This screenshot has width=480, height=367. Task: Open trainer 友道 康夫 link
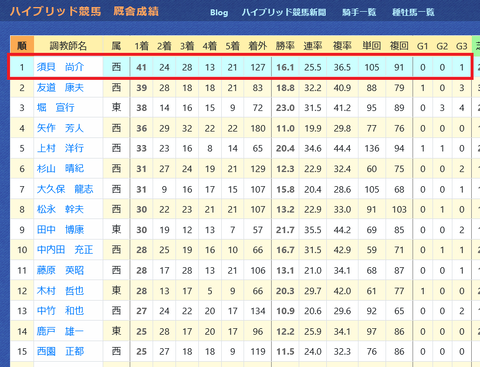pyautogui.click(x=60, y=88)
